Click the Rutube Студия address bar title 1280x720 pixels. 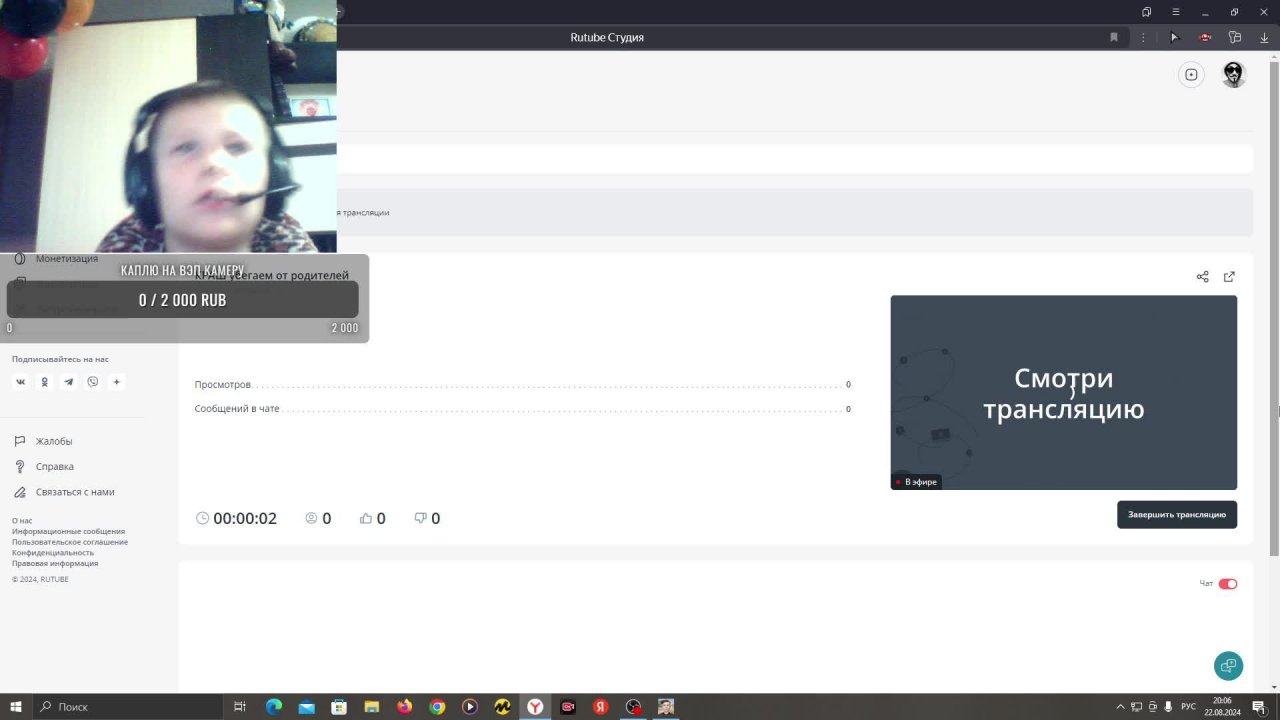point(607,37)
